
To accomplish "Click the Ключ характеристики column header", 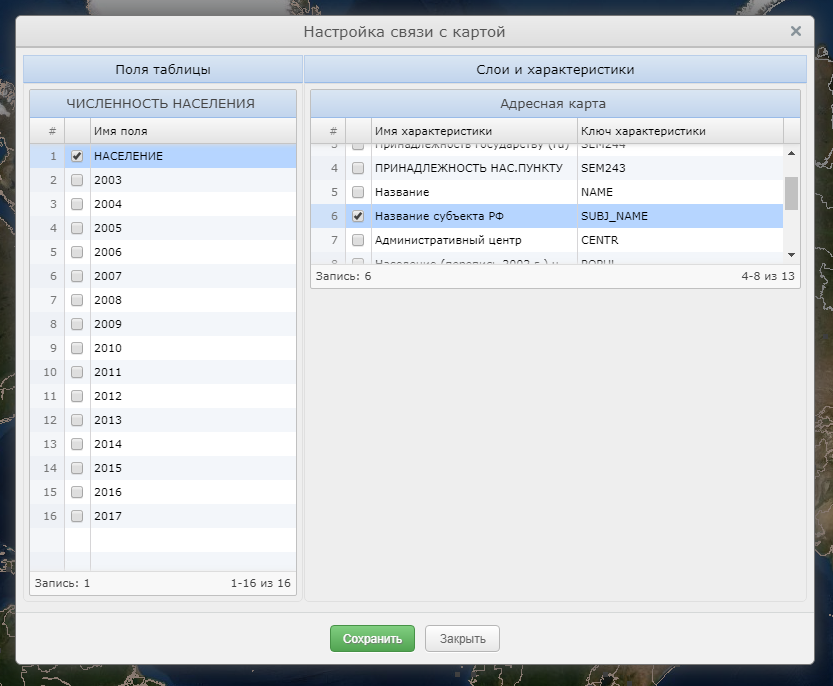I will 679,131.
